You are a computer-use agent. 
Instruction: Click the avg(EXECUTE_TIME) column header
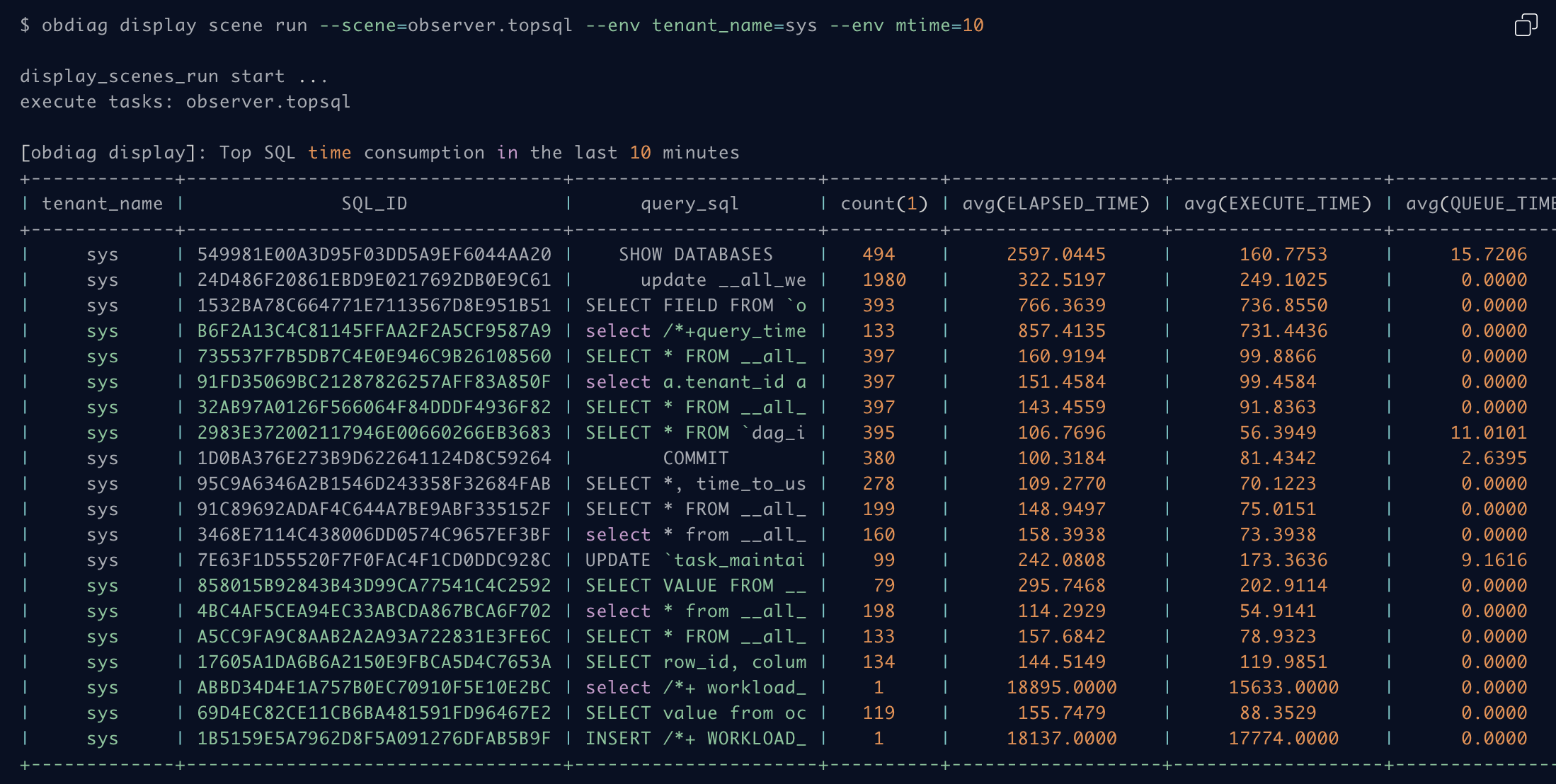point(1278,204)
